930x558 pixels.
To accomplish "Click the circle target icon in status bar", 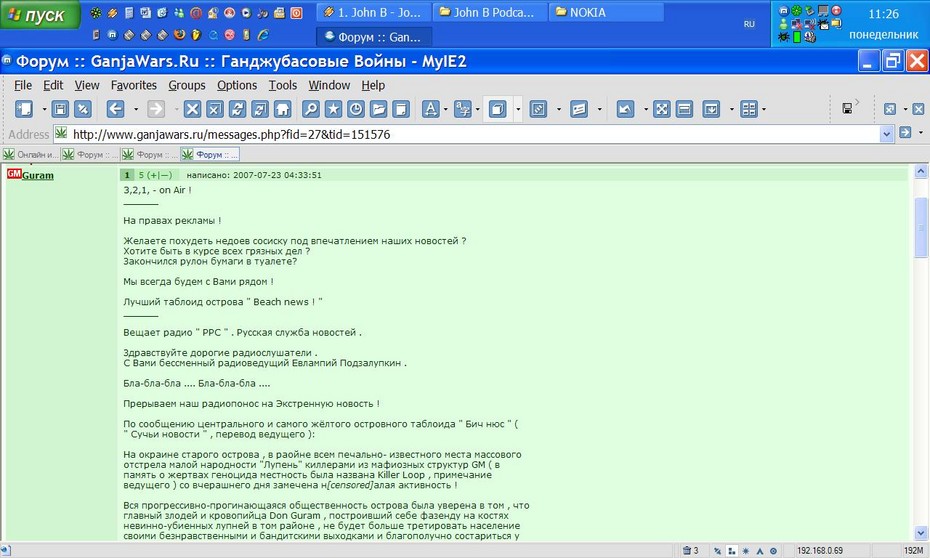I will (x=773, y=551).
